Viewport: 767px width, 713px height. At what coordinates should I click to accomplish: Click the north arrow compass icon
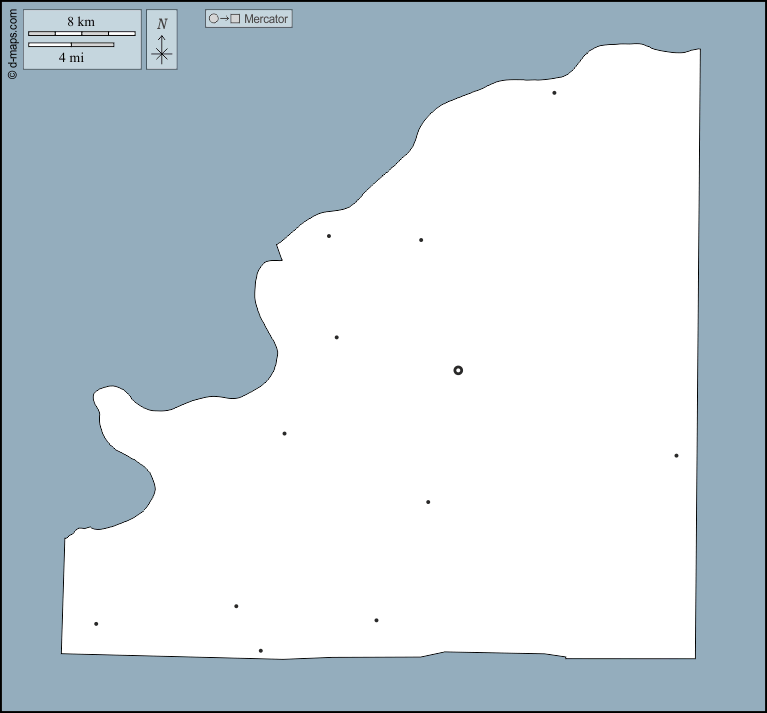click(x=162, y=40)
